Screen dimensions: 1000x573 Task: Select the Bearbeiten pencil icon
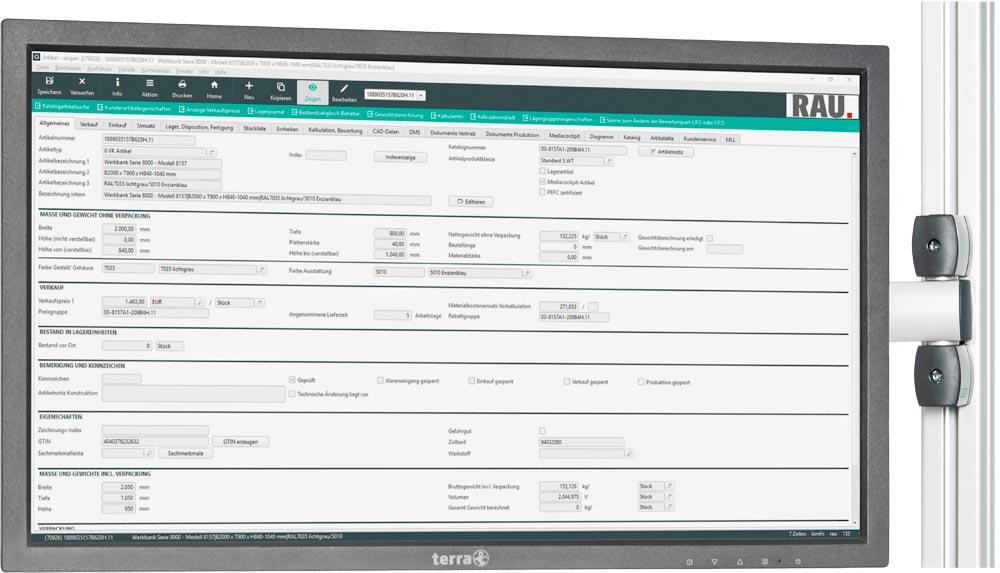tap(344, 90)
